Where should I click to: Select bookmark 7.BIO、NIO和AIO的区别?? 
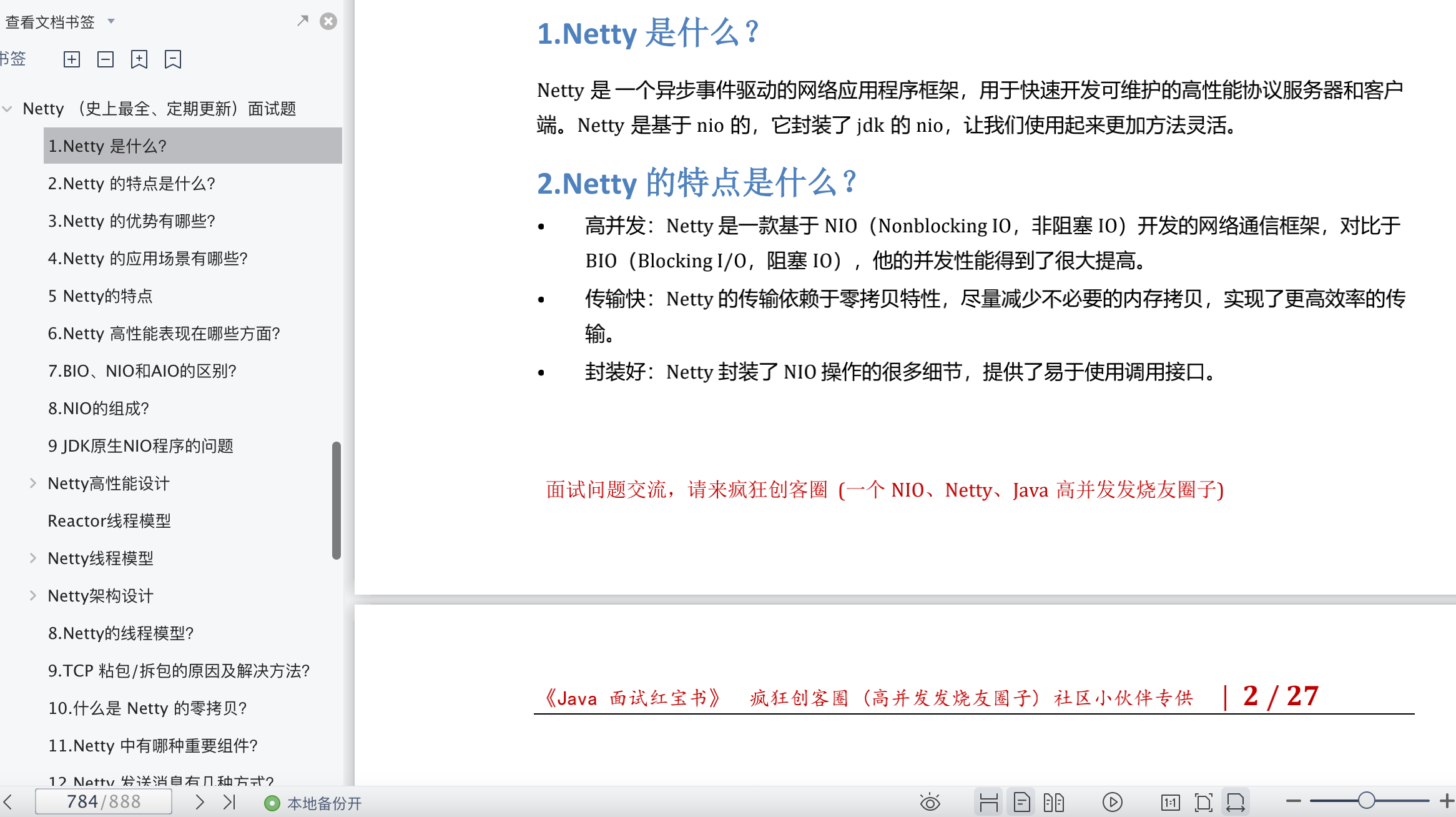pos(142,370)
